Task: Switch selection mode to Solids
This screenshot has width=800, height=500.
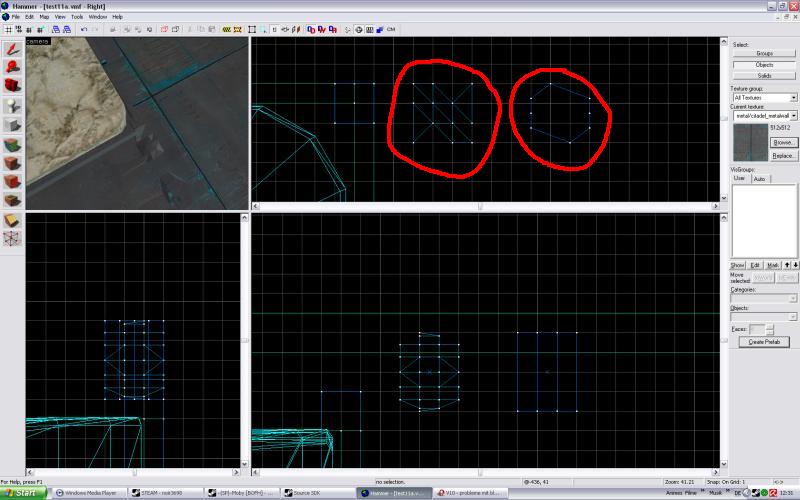Action: pos(764,75)
